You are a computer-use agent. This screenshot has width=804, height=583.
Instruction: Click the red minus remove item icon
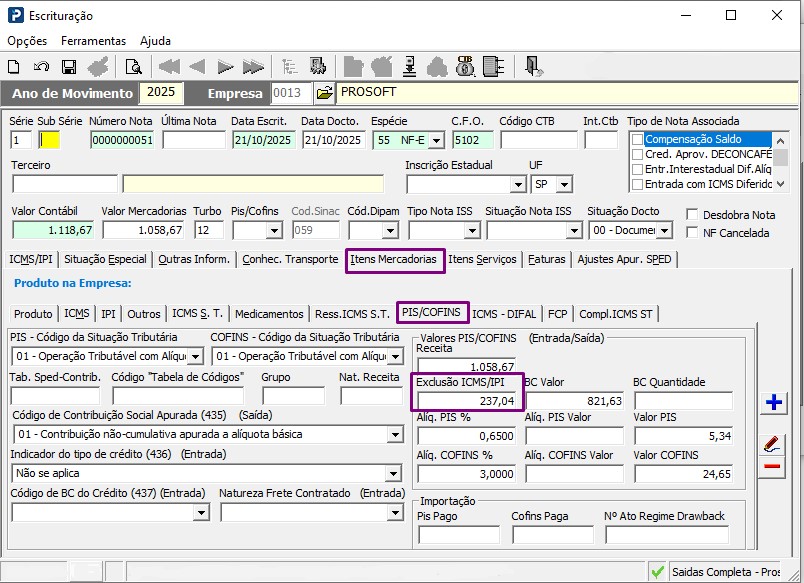click(772, 466)
